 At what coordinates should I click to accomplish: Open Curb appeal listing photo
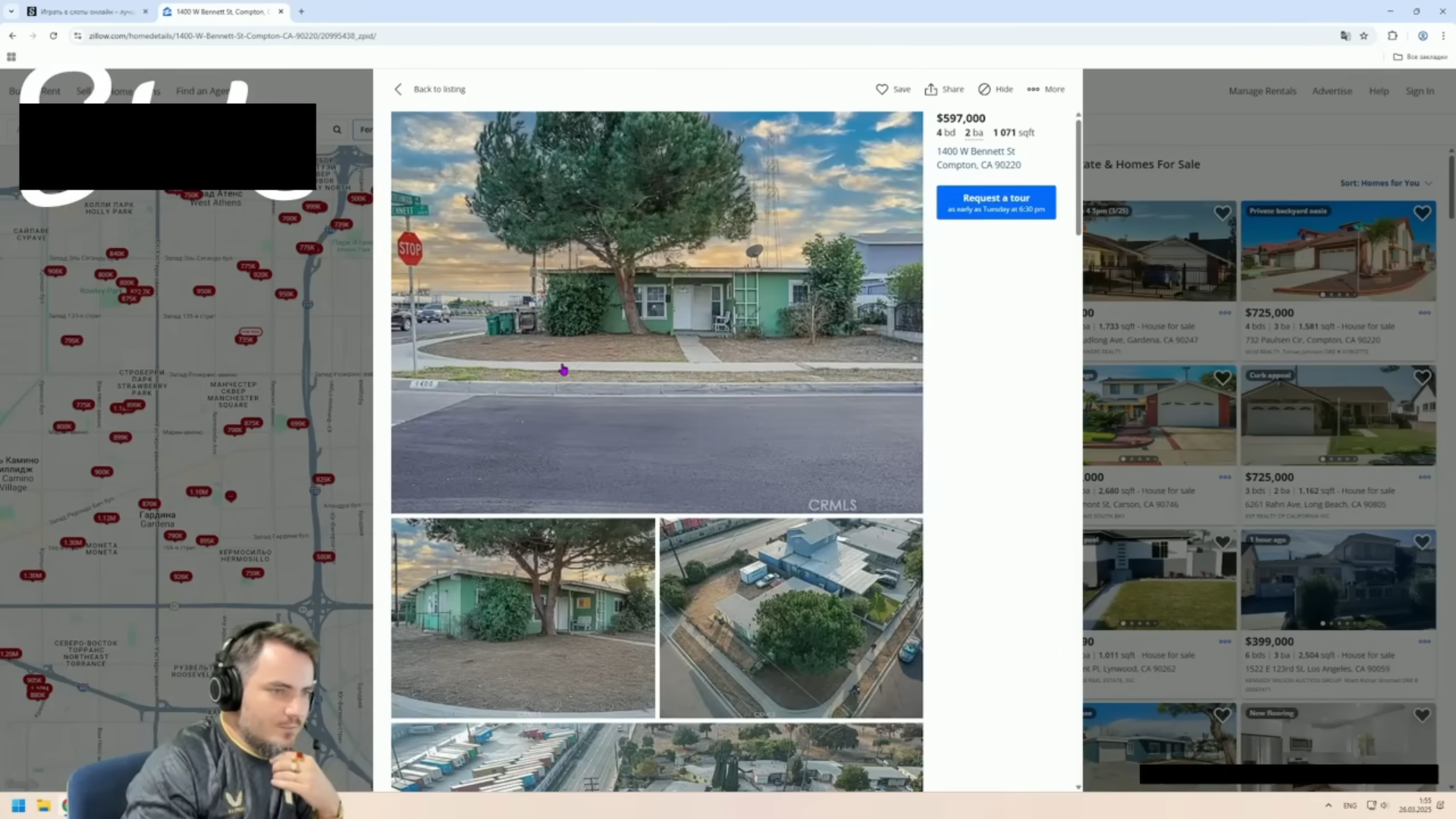click(1338, 416)
